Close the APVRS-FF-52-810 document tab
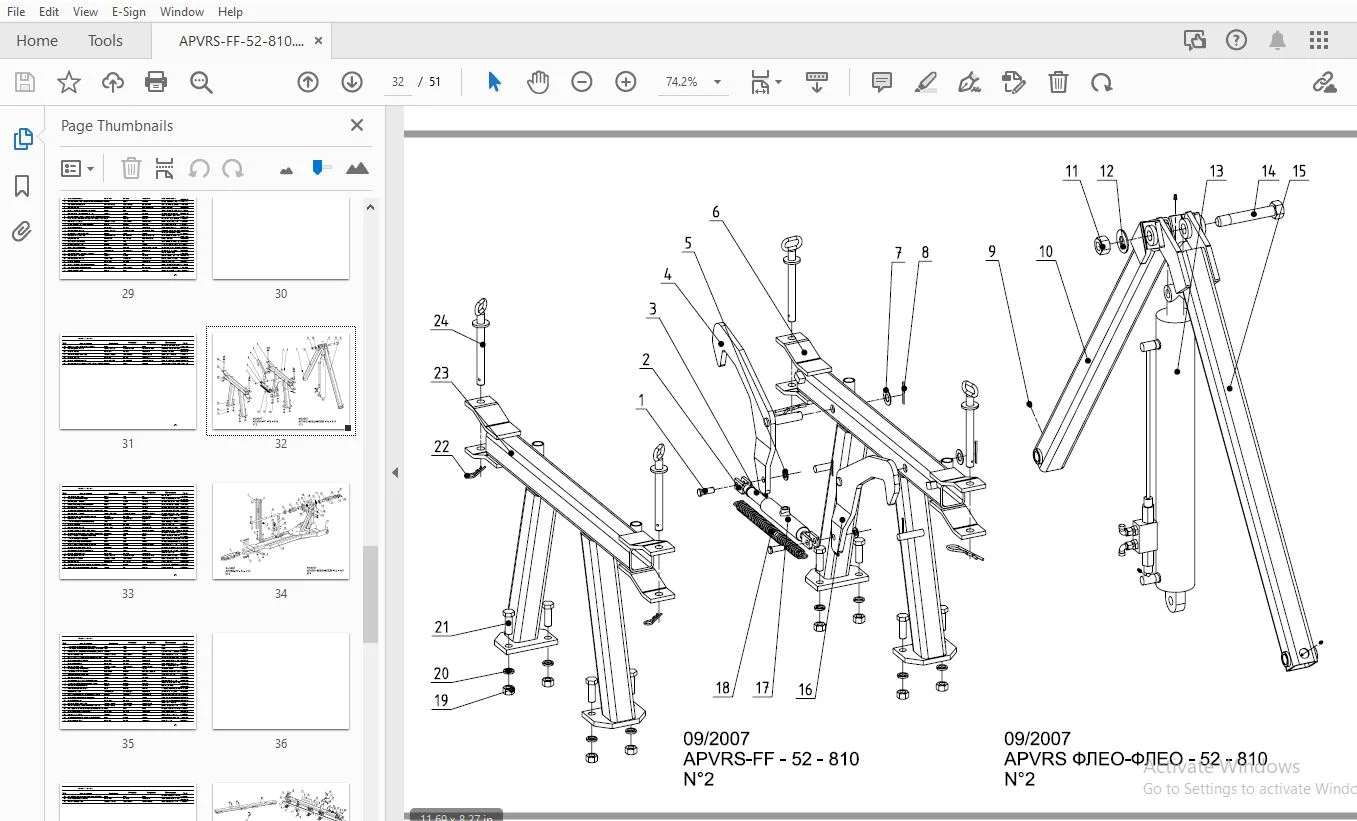 tap(318, 41)
